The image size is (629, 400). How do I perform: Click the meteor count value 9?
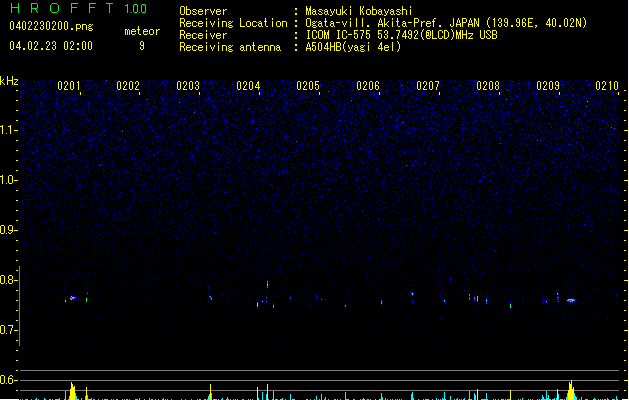pos(142,46)
